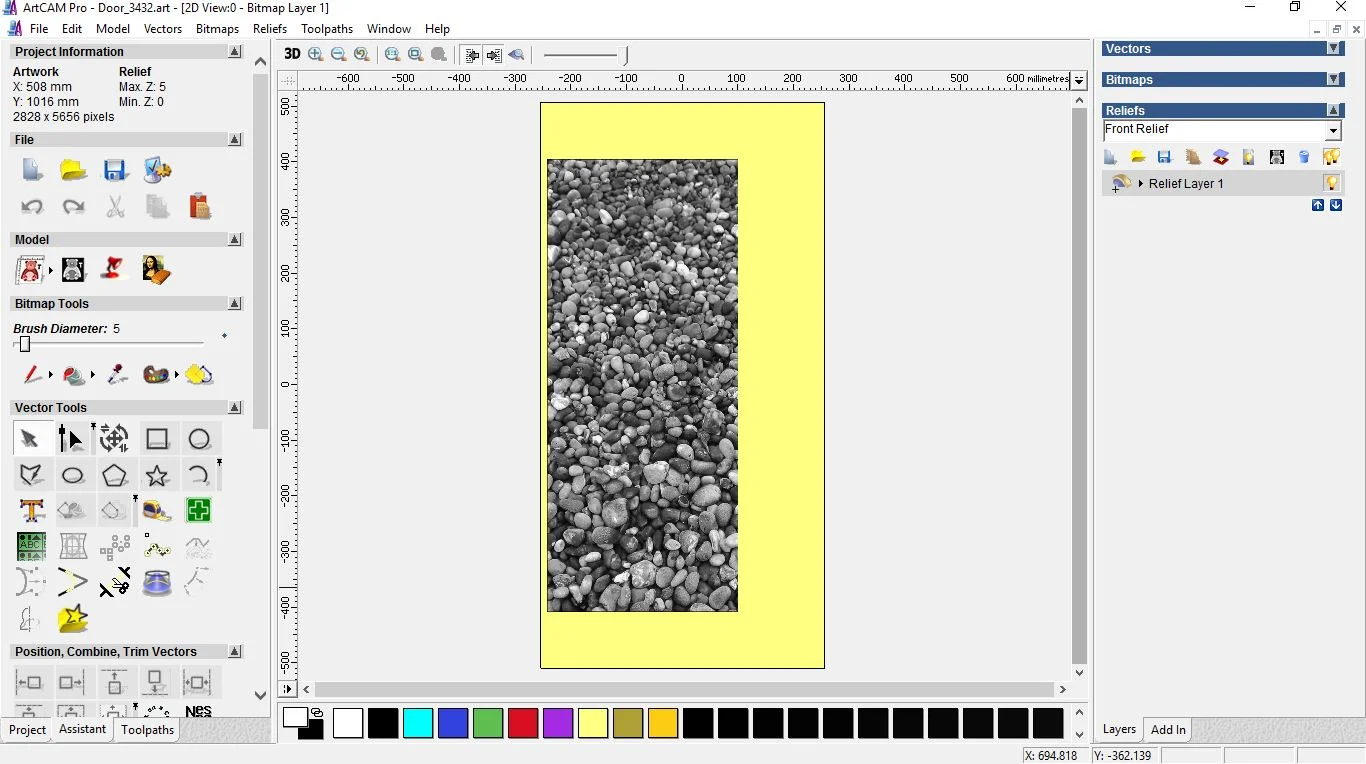Choose the Create Rectangle tool

pos(157,439)
